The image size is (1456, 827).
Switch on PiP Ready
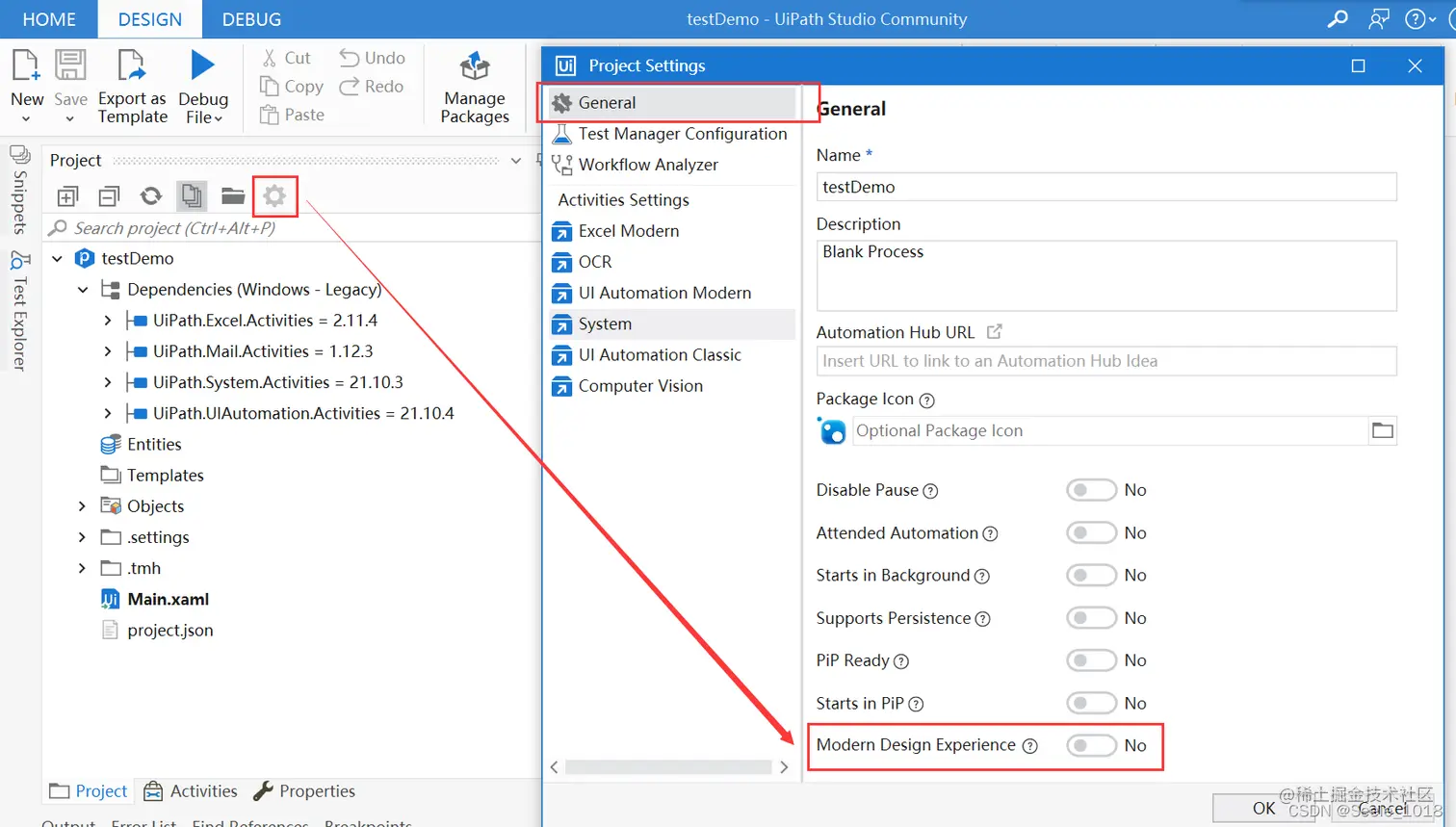tap(1091, 660)
